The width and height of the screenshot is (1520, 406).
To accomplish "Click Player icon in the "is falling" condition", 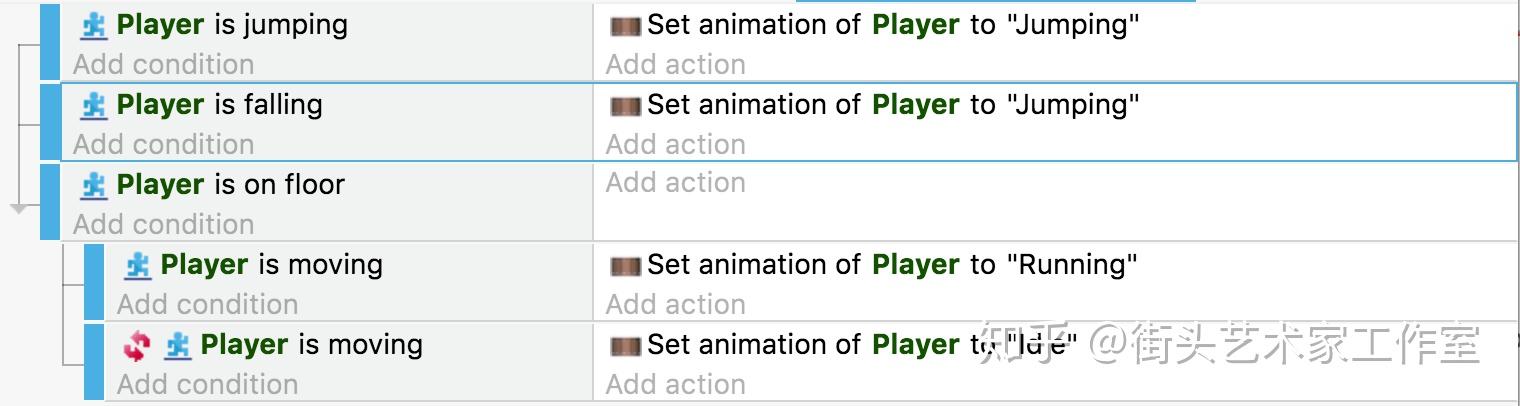I will (94, 105).
